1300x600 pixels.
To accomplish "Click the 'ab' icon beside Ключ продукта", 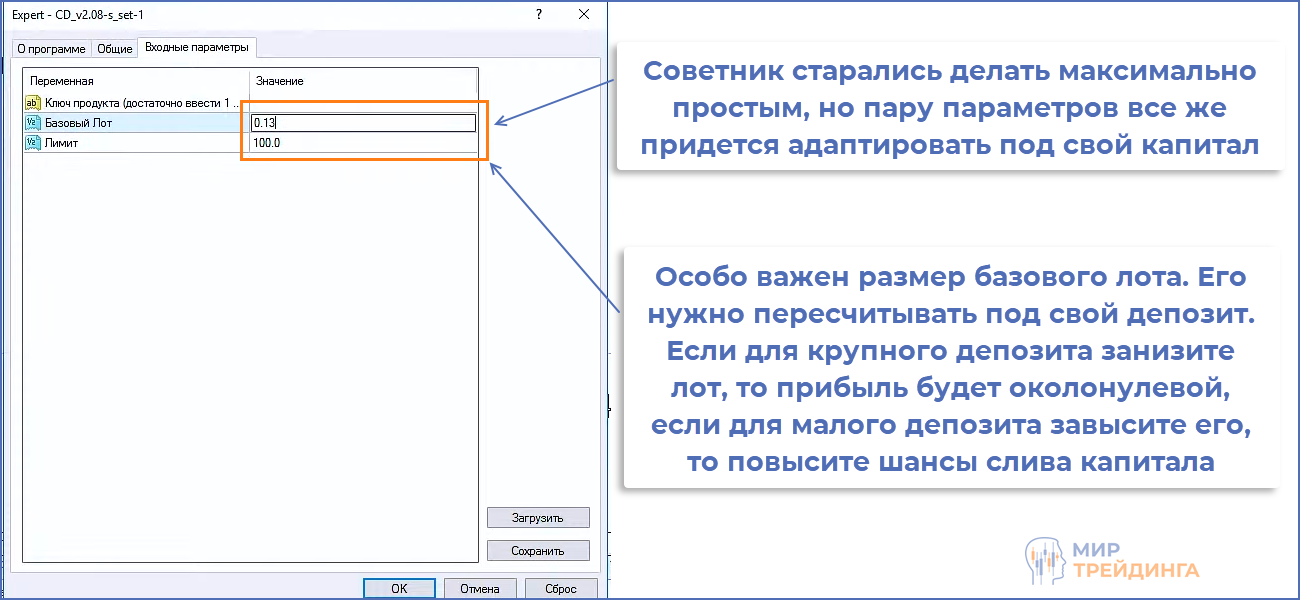I will [32, 102].
